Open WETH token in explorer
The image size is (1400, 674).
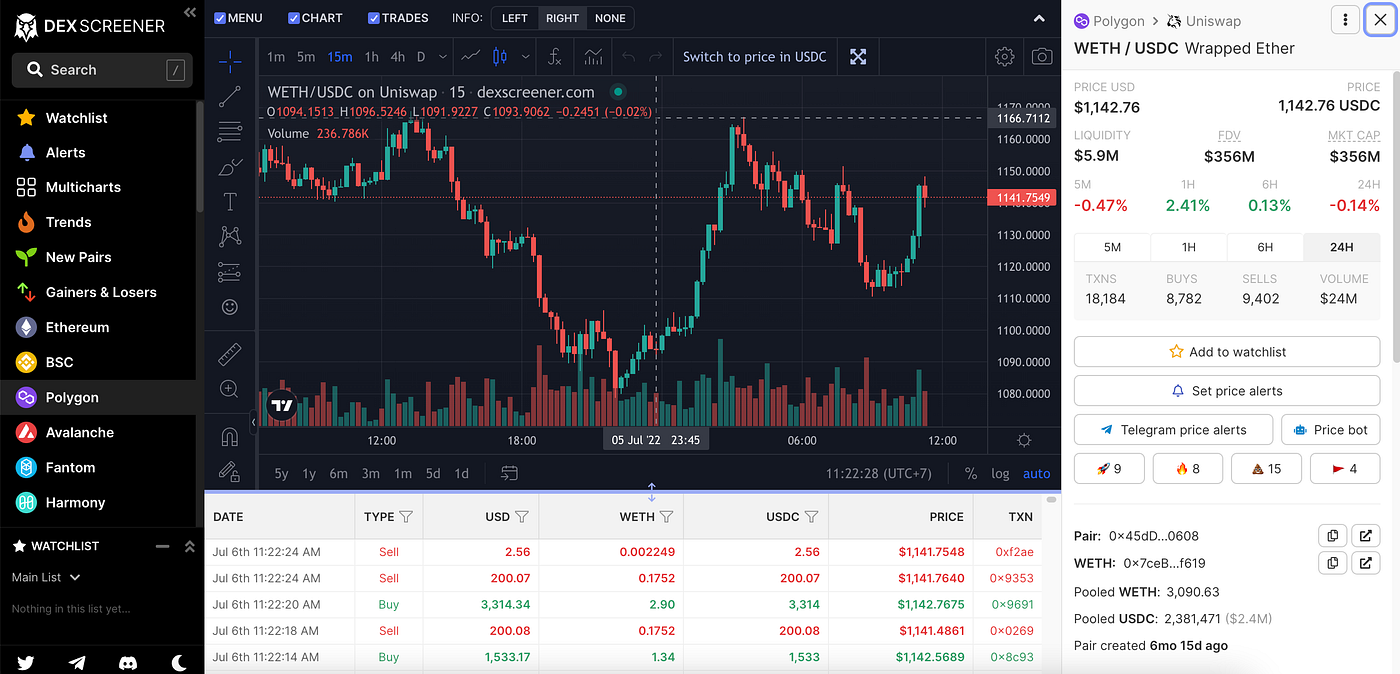point(1366,563)
